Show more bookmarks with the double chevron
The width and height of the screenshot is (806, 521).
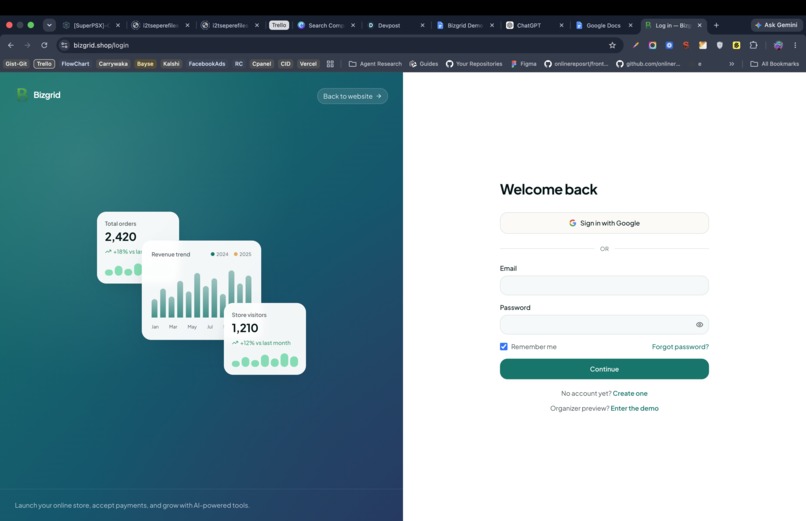(x=731, y=64)
